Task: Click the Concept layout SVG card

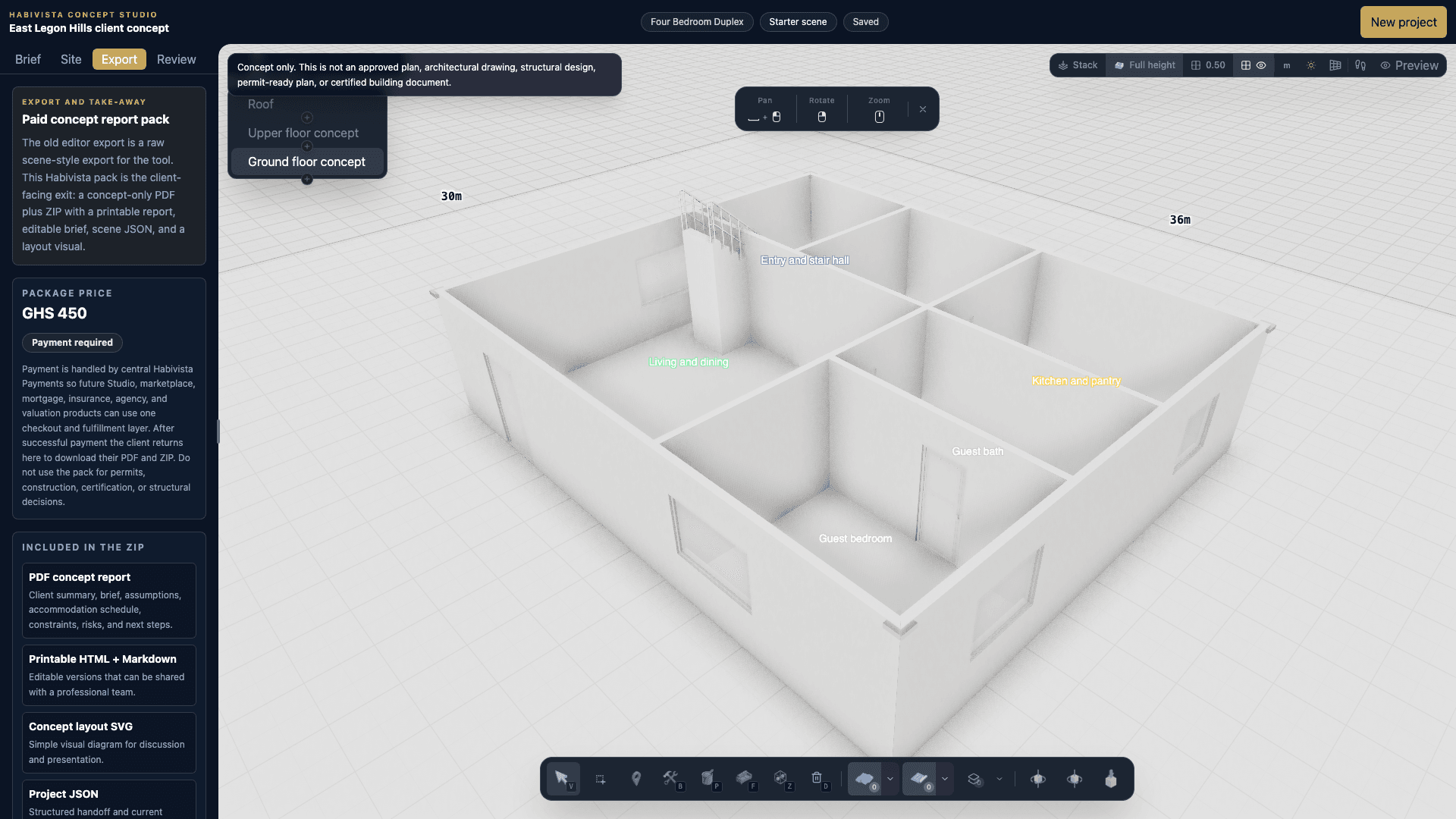Action: tap(109, 742)
